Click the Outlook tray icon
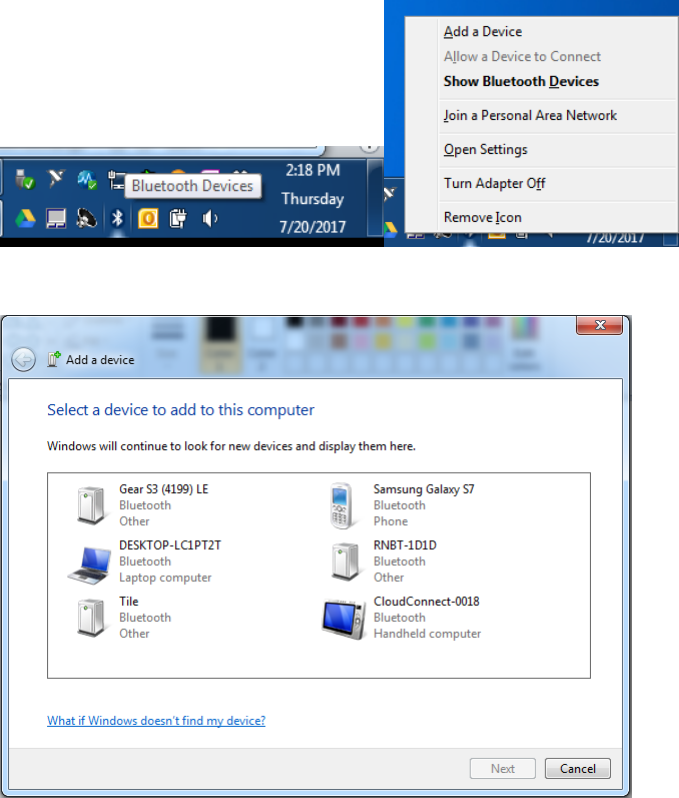This screenshot has width=679, height=798. 148,218
